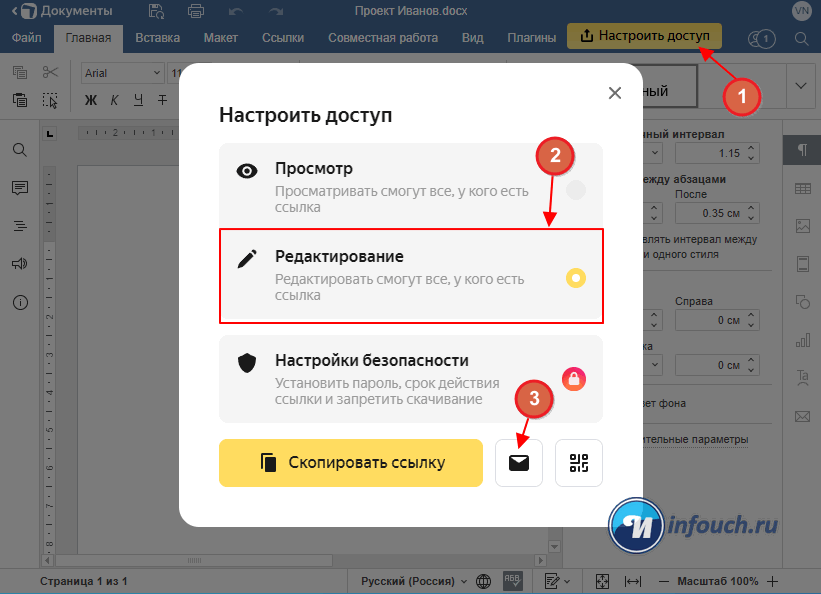Click the Bold formatting icon
The image size is (821, 594).
[x=91, y=99]
